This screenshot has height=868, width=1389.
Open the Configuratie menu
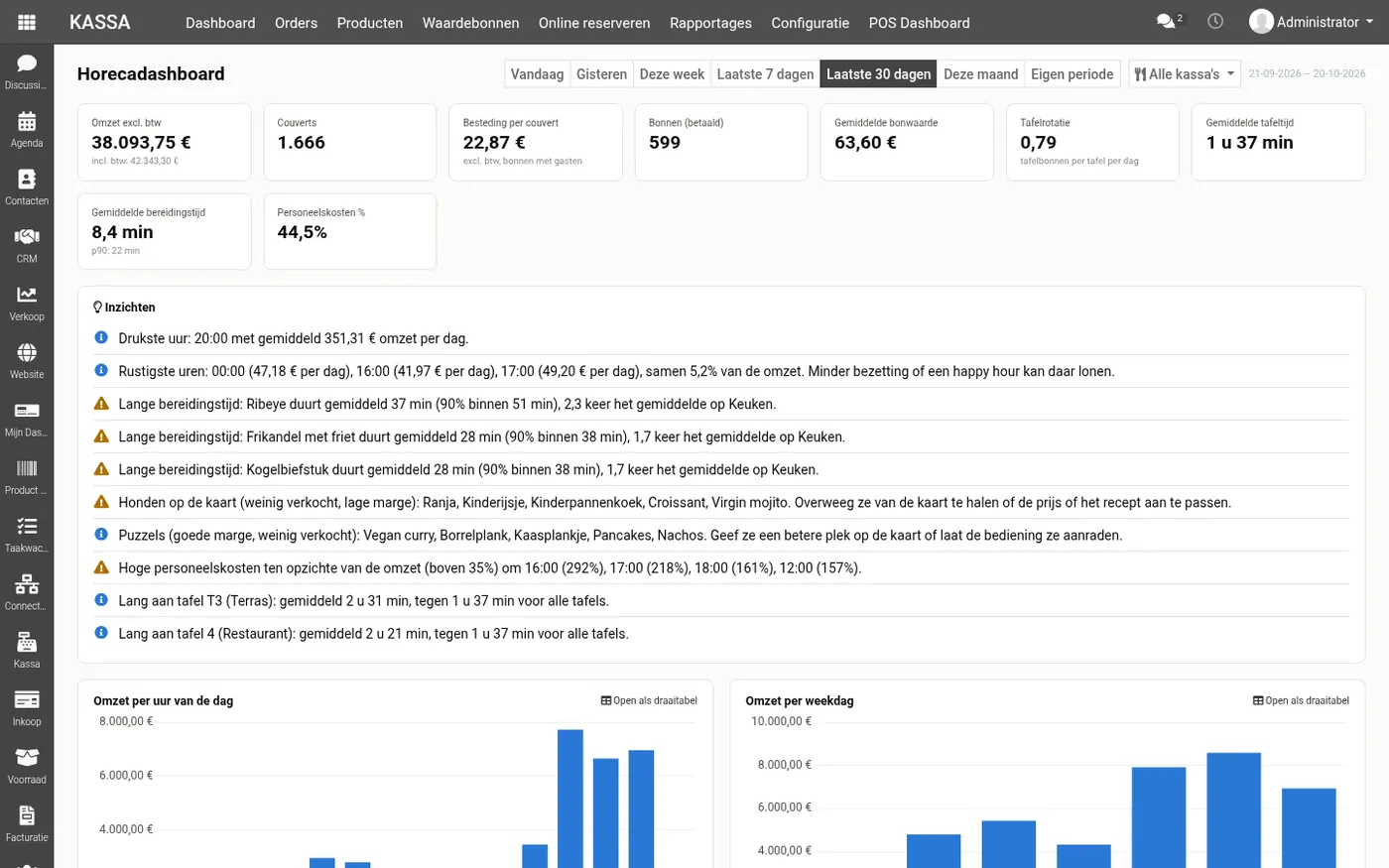pos(810,22)
